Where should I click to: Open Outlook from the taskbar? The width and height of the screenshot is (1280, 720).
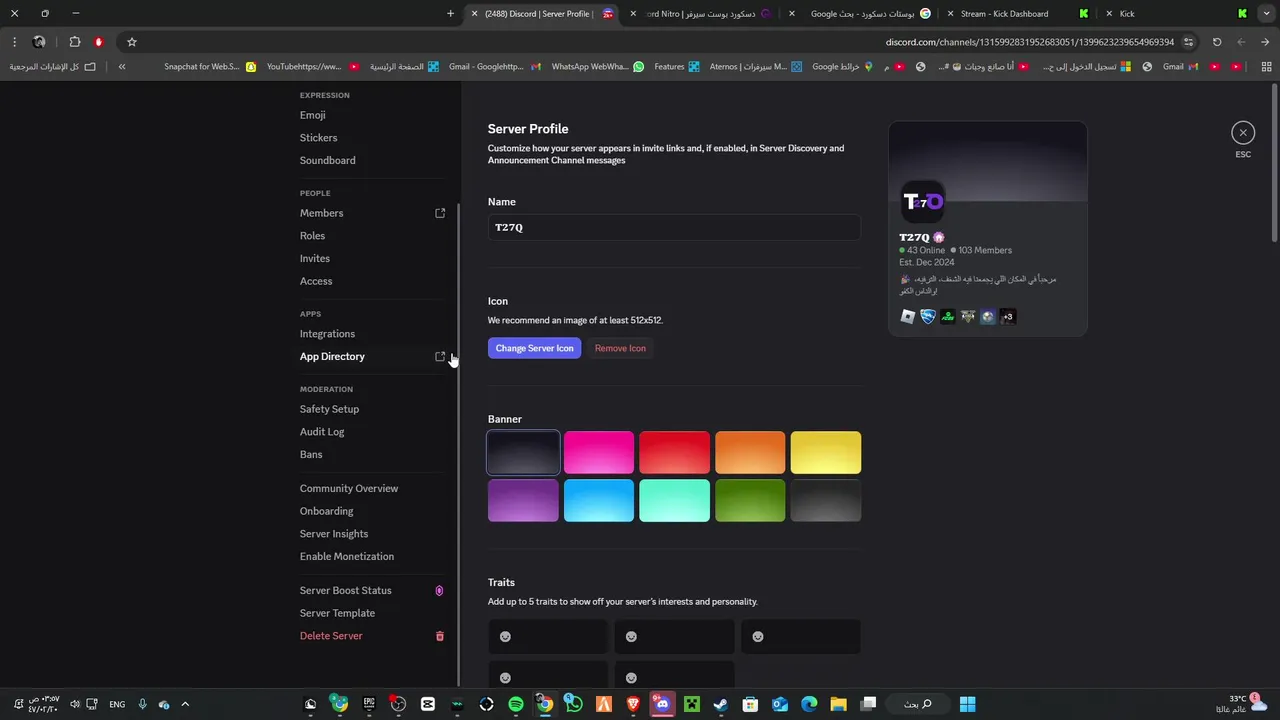pos(779,704)
